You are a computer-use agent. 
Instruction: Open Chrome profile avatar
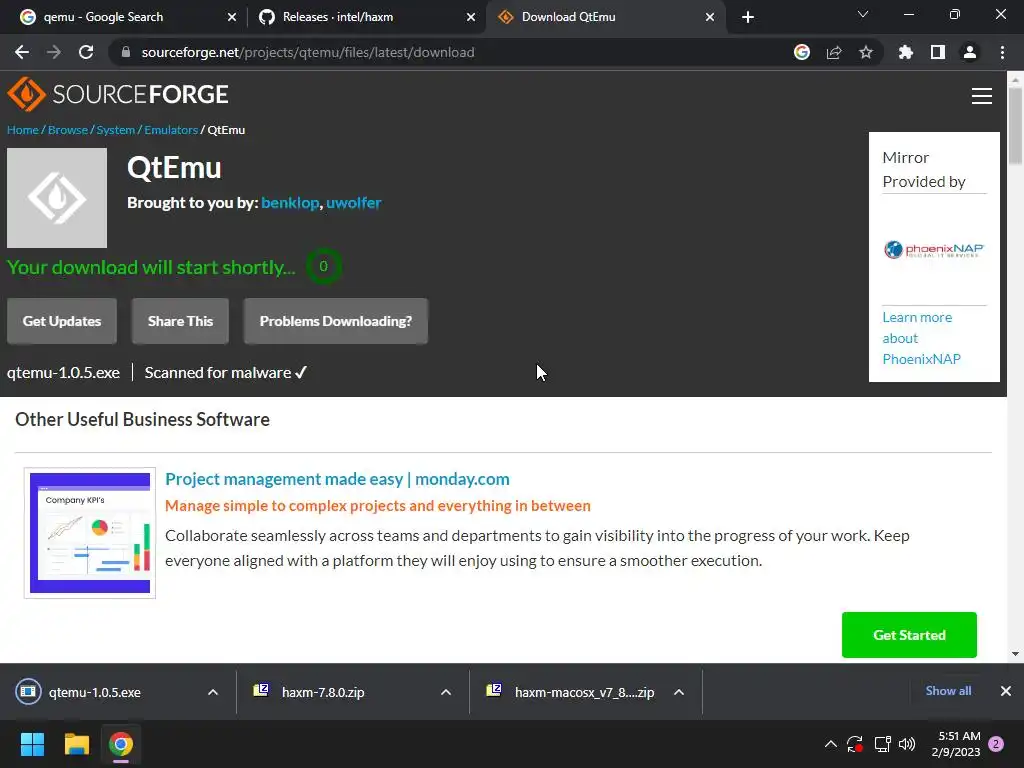tap(970, 52)
